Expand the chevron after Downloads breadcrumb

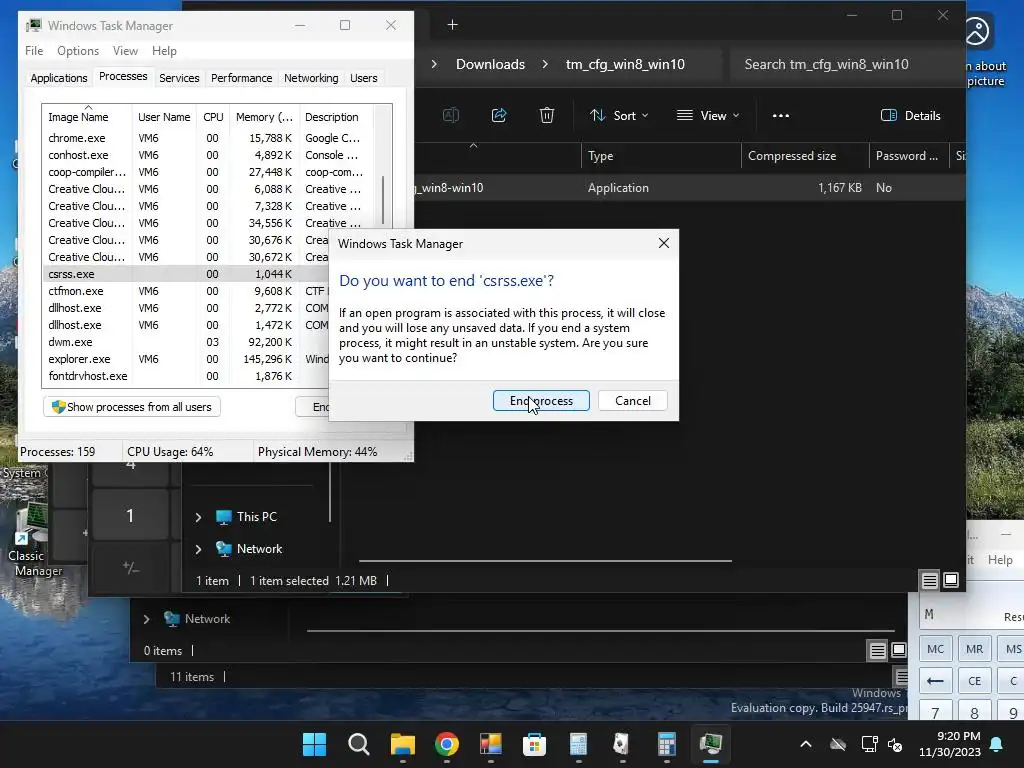click(x=545, y=64)
